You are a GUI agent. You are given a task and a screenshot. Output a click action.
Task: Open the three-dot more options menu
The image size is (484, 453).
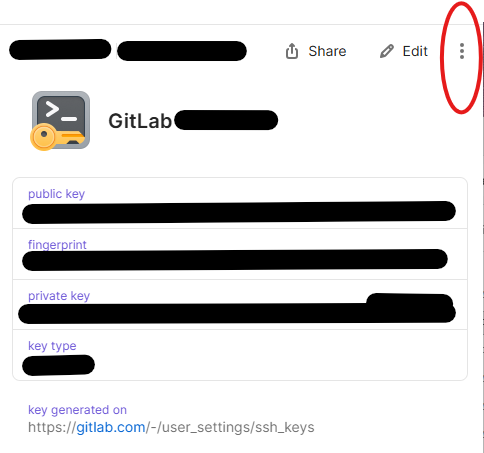(x=462, y=51)
